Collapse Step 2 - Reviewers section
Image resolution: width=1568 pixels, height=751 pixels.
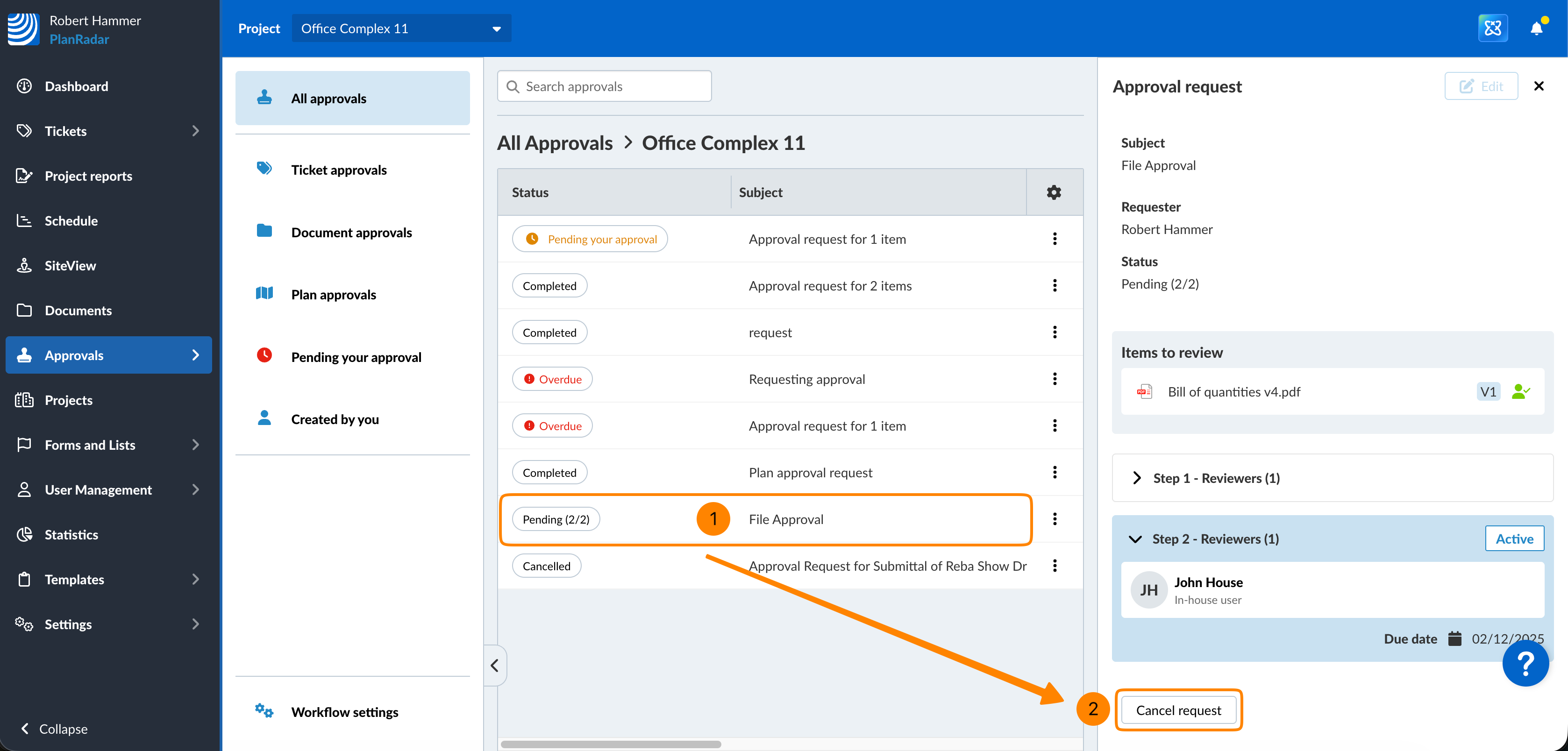1135,538
